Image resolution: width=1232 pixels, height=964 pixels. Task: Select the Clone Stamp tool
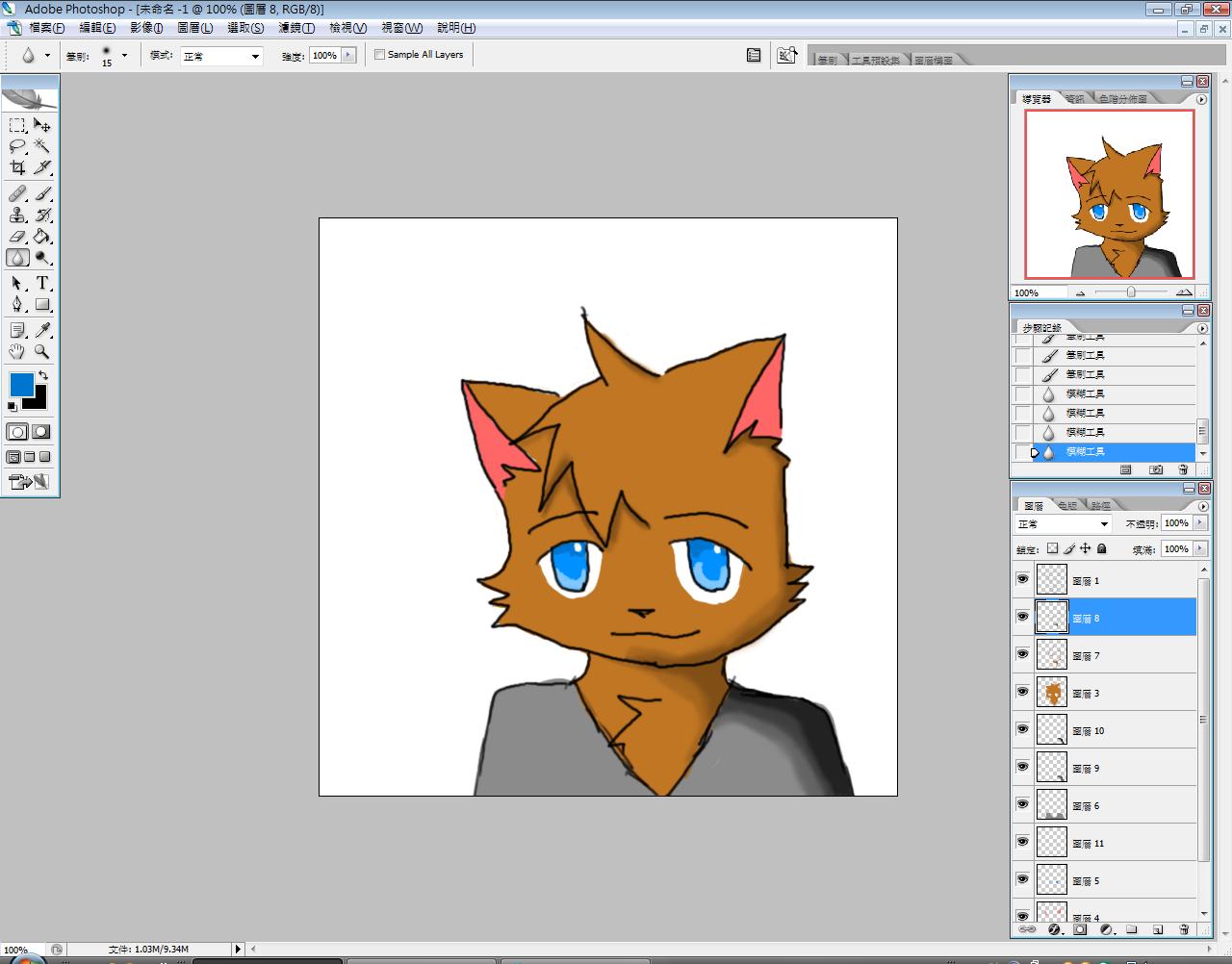pyautogui.click(x=17, y=215)
